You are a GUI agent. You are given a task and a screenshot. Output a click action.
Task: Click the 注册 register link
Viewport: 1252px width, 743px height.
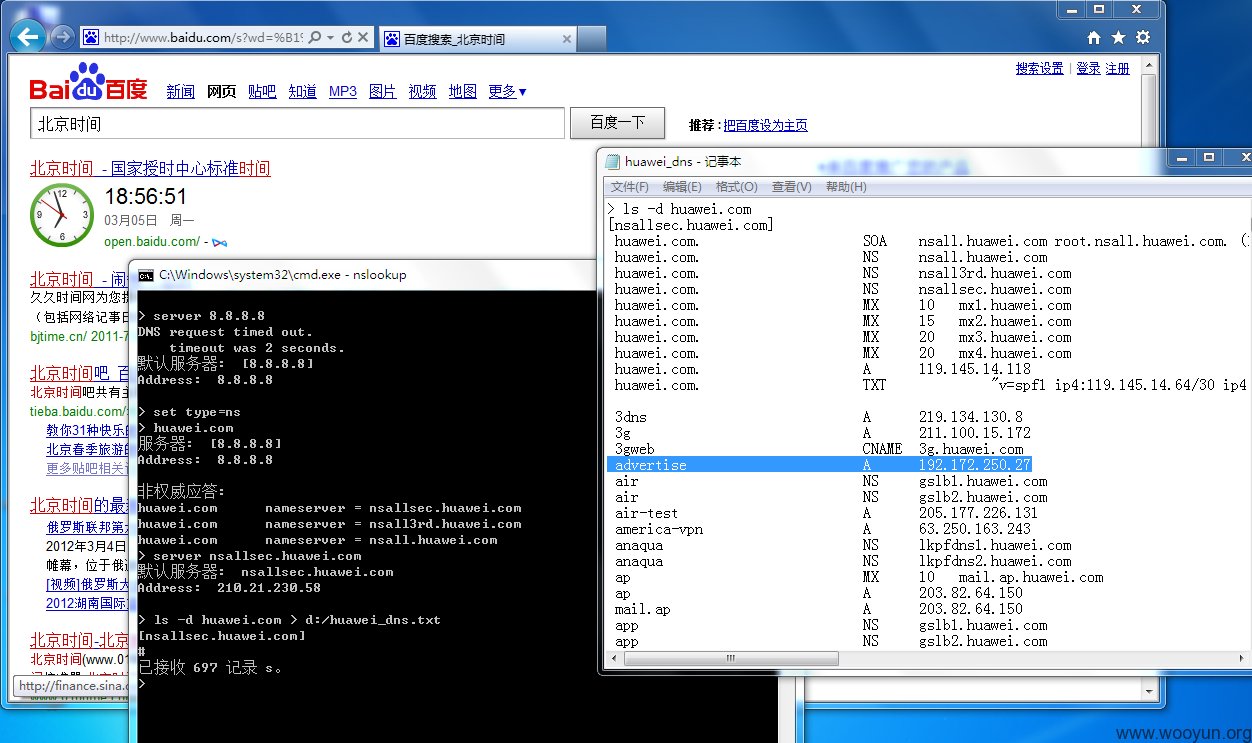pyautogui.click(x=1118, y=68)
